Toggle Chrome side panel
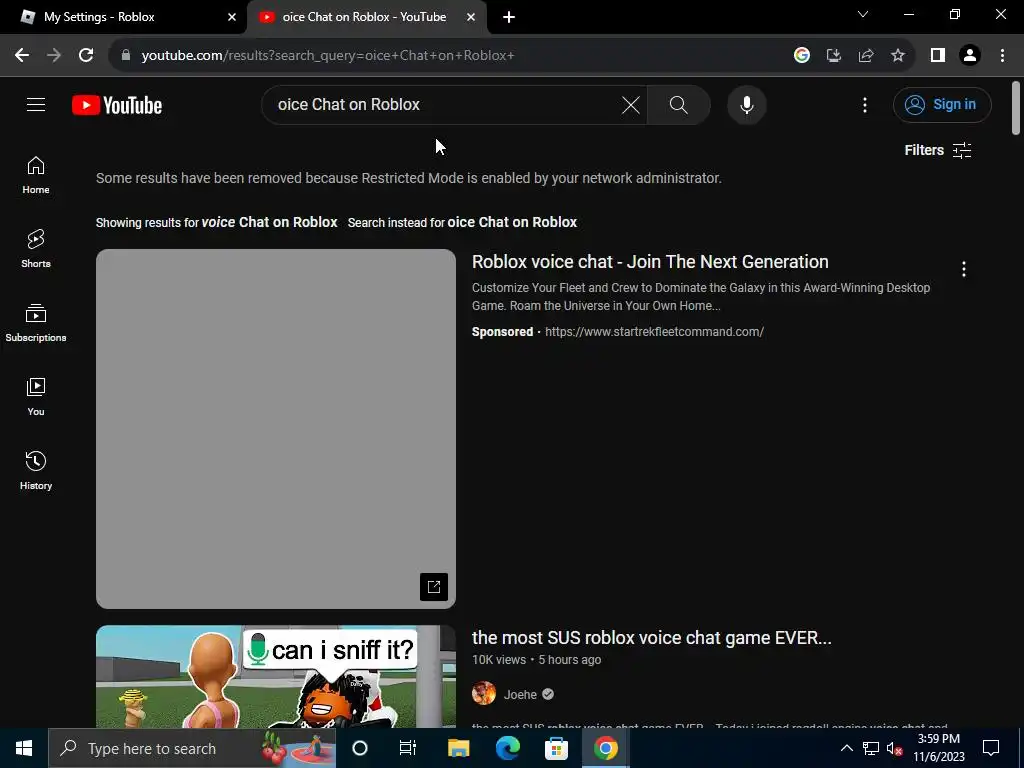Viewport: 1024px width, 768px height. point(938,55)
